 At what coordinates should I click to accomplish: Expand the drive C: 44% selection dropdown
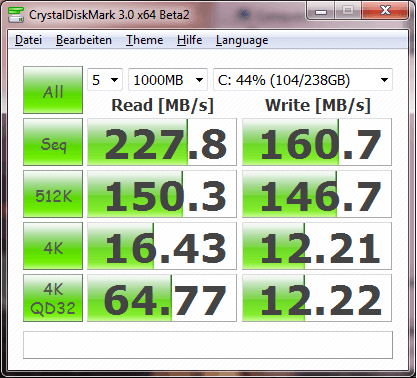coord(303,80)
